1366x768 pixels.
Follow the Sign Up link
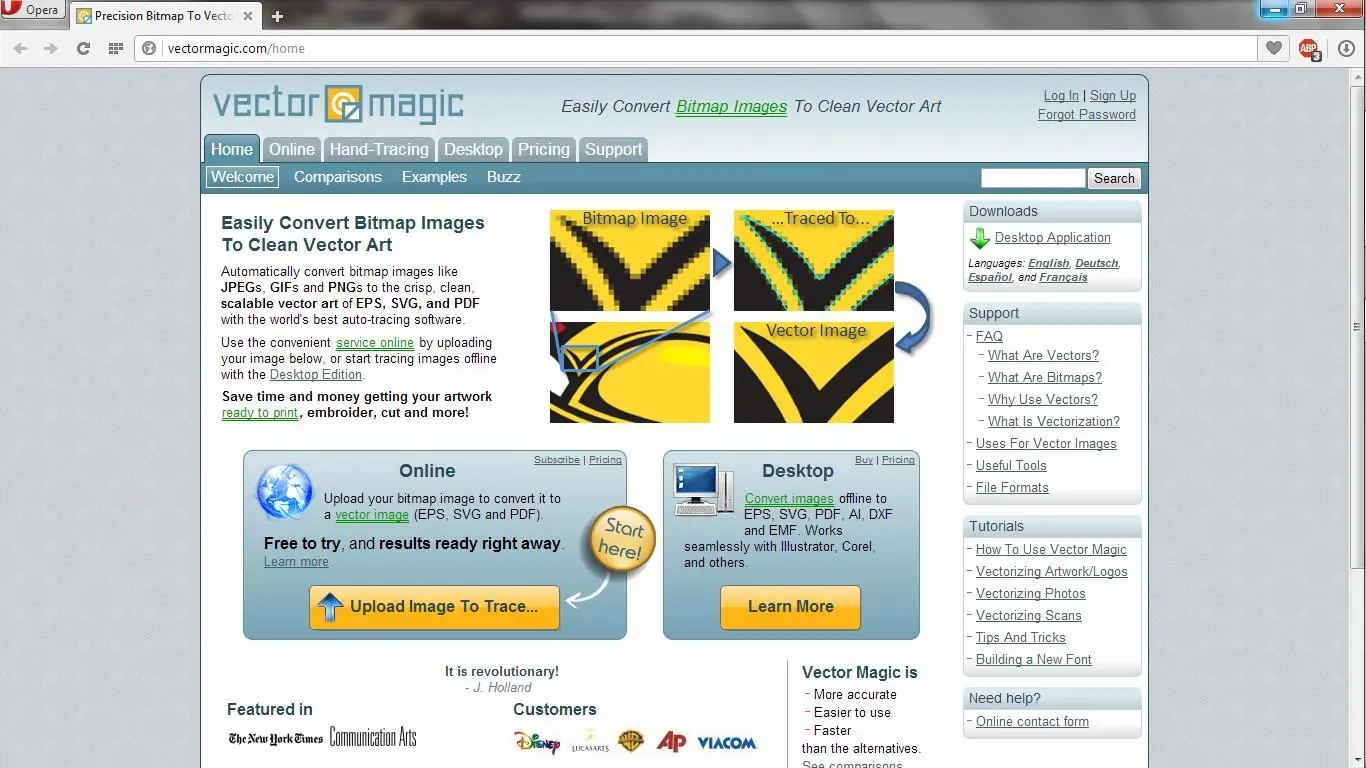point(1113,96)
